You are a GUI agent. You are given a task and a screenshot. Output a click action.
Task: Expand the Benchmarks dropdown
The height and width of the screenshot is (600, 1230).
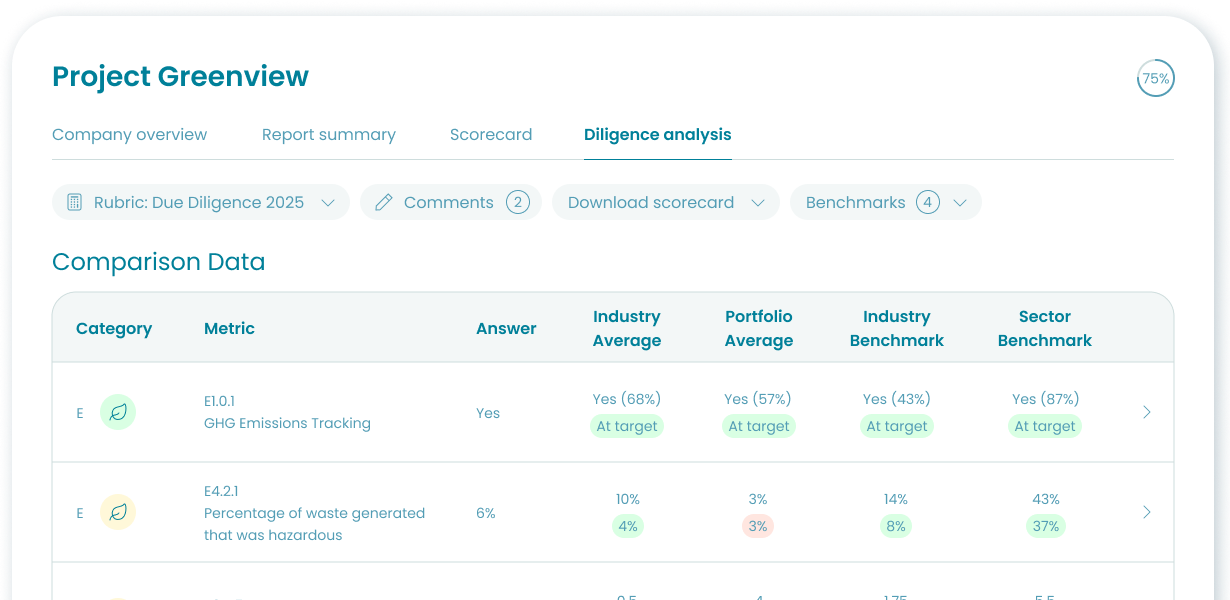click(x=886, y=202)
